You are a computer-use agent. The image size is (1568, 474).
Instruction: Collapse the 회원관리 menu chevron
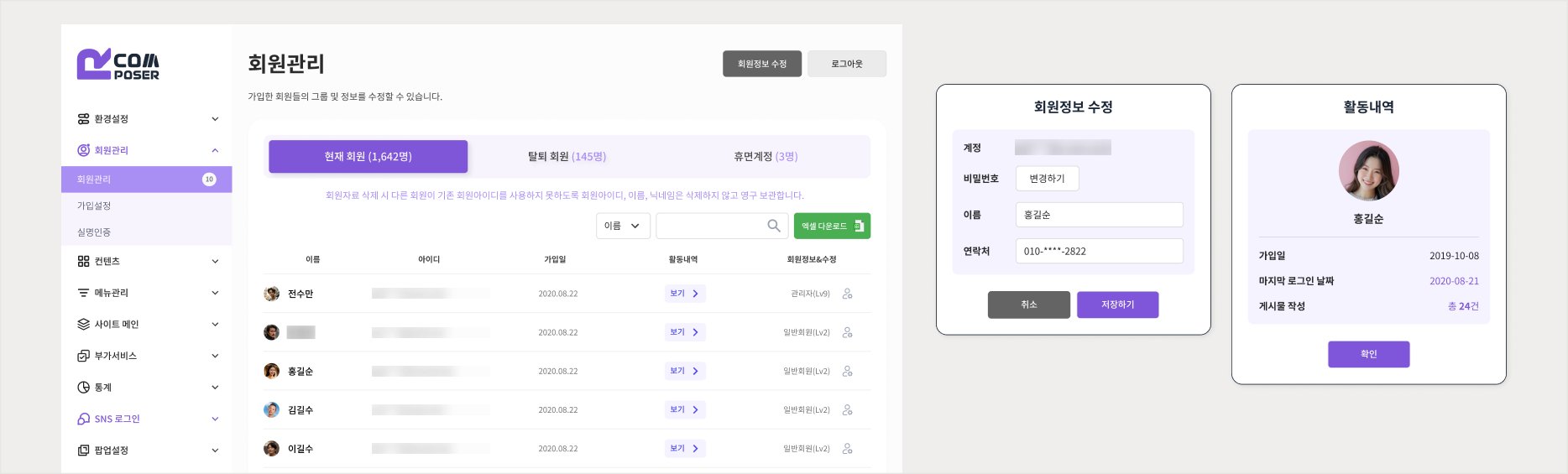coord(215,150)
